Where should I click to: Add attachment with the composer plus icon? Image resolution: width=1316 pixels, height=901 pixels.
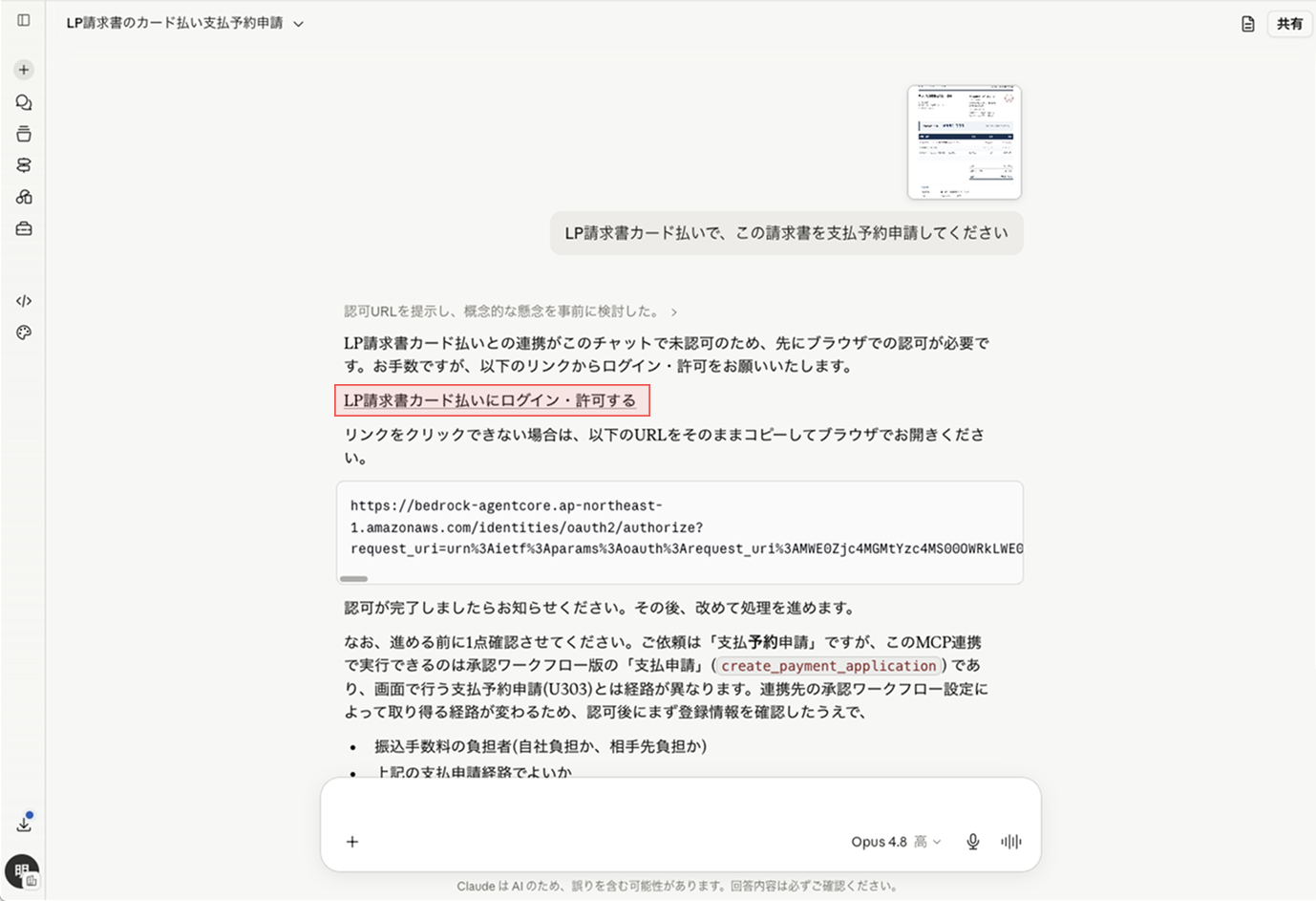352,842
